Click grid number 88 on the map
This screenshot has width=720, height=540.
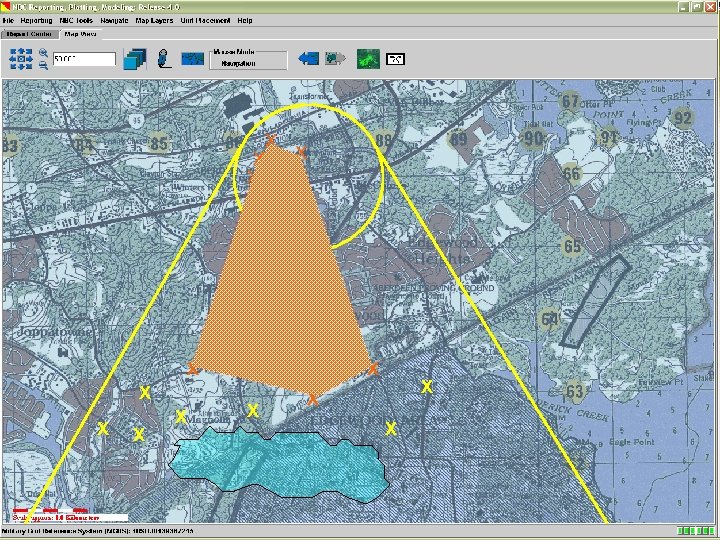383,139
